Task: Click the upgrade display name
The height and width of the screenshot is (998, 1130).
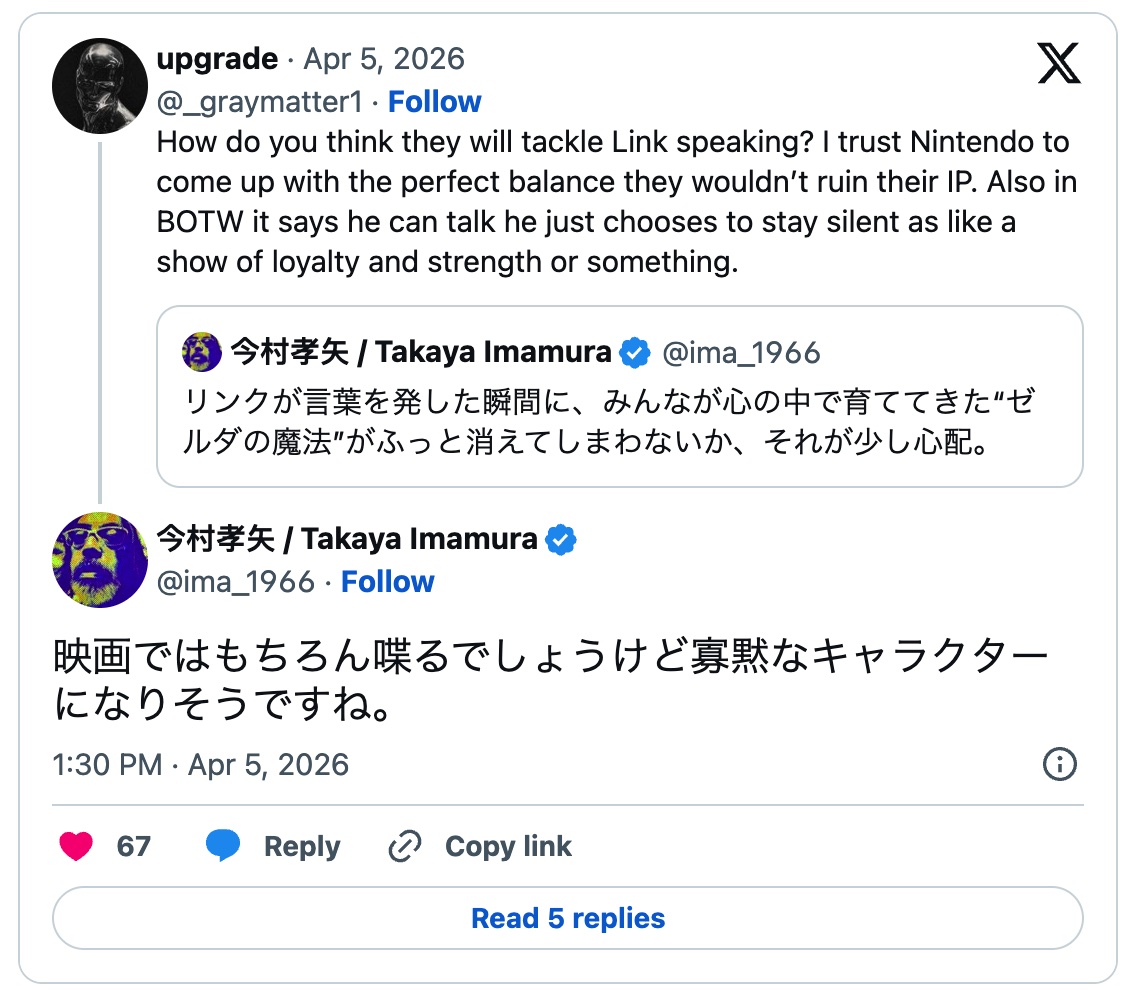Action: 217,59
